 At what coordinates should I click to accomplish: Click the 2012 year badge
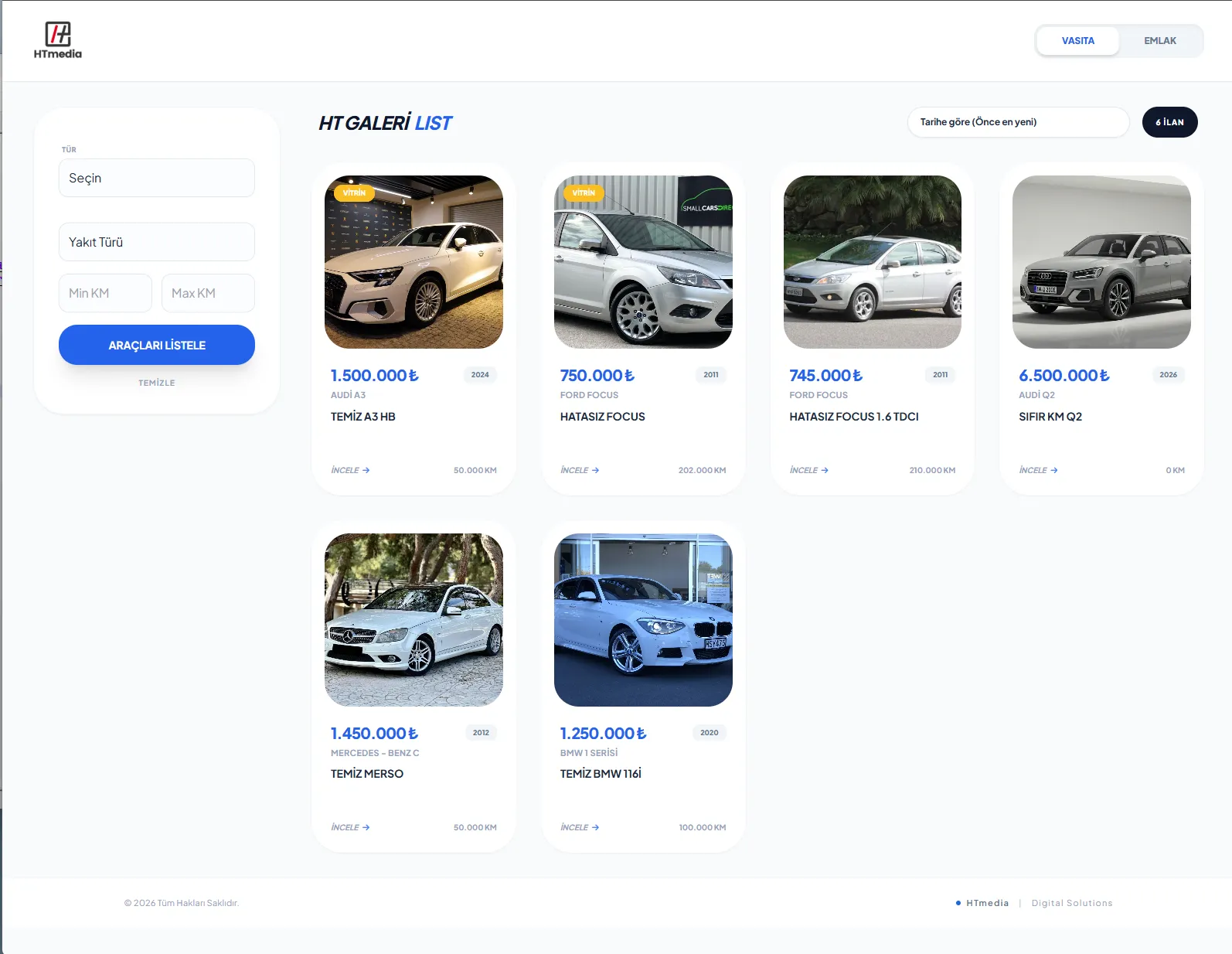(x=481, y=733)
